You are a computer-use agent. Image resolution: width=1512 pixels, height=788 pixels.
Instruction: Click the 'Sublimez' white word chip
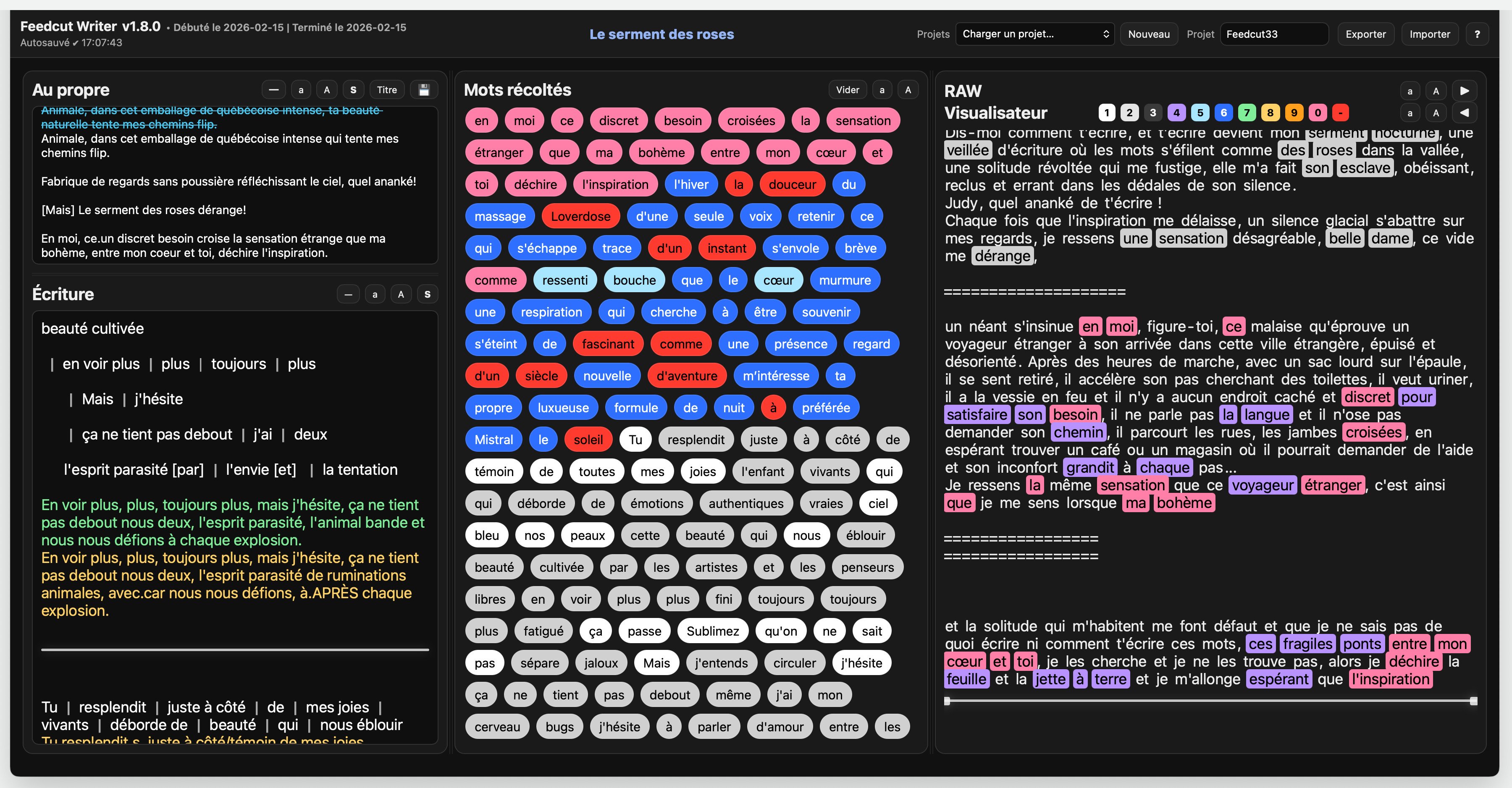(713, 631)
